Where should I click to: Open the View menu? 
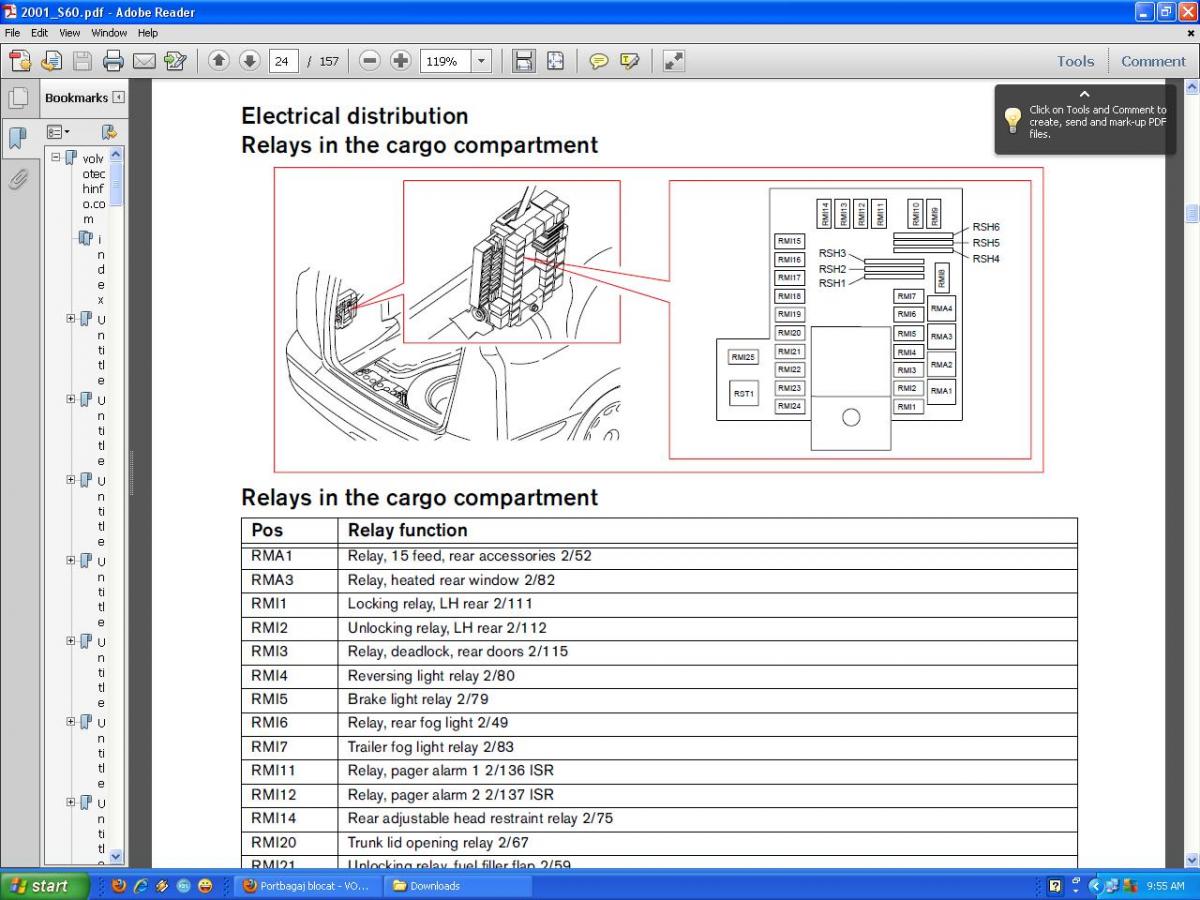(x=70, y=33)
